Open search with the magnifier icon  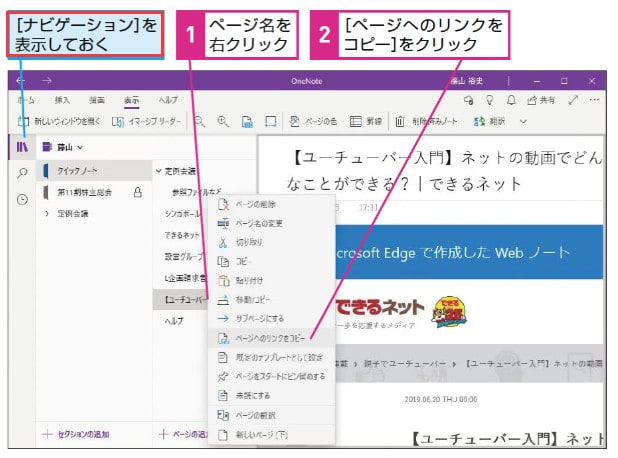[22, 173]
